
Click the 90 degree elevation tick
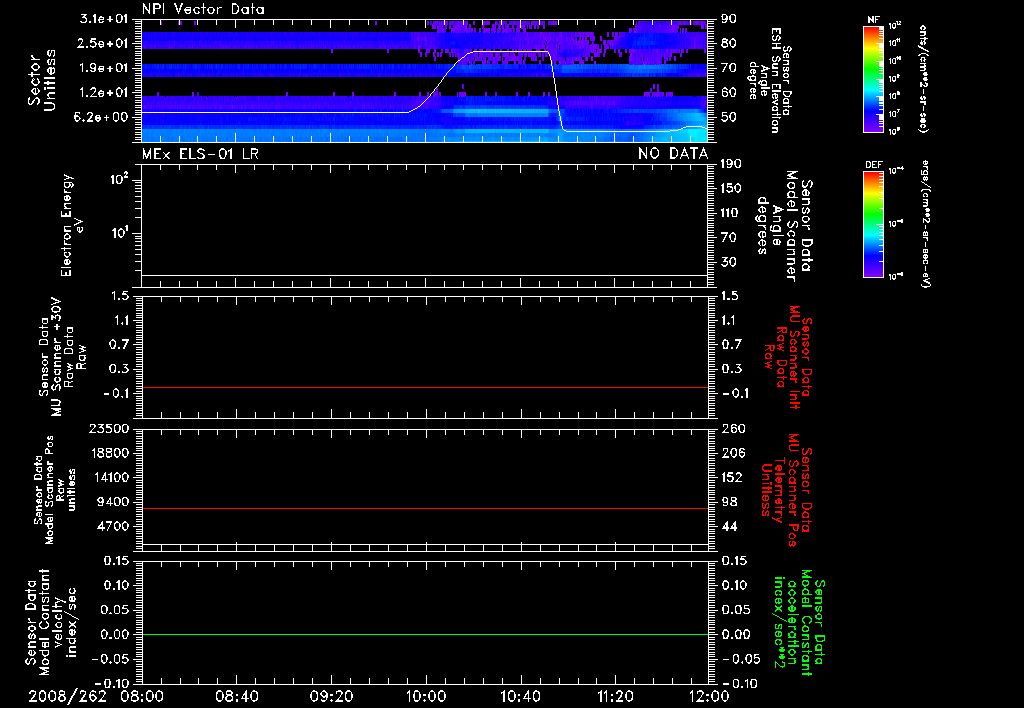coord(728,18)
